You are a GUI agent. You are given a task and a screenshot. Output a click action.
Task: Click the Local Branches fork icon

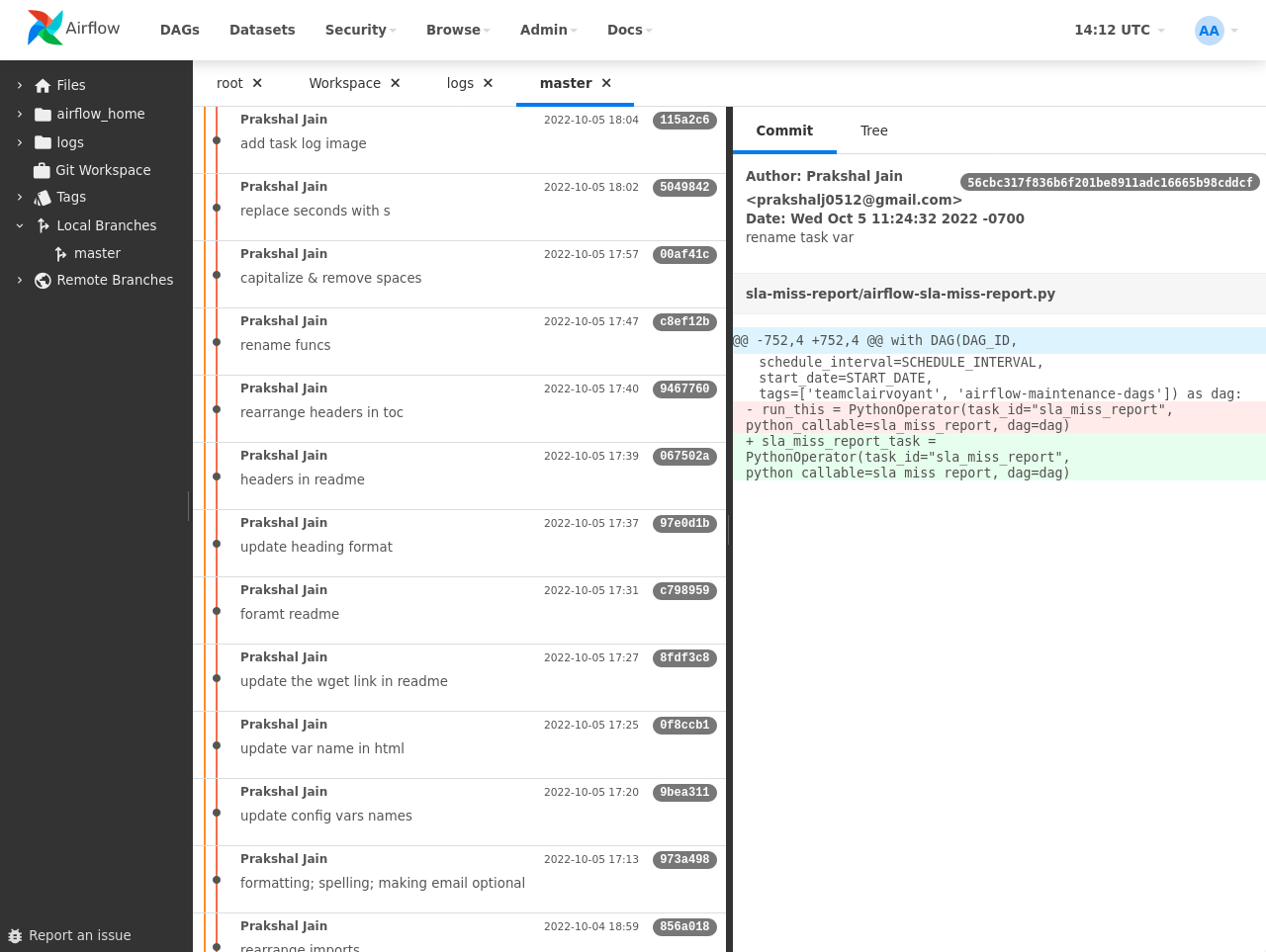point(44,225)
